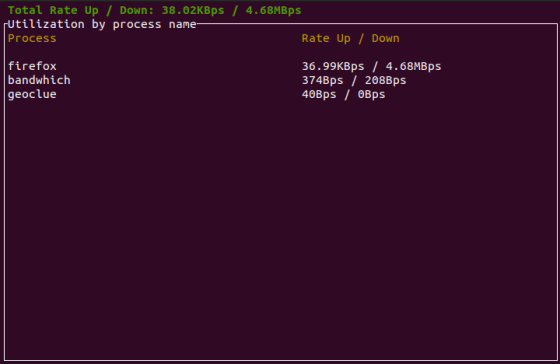Select the firefox process row
Viewport: 560px width, 364px height.
[x=225, y=66]
